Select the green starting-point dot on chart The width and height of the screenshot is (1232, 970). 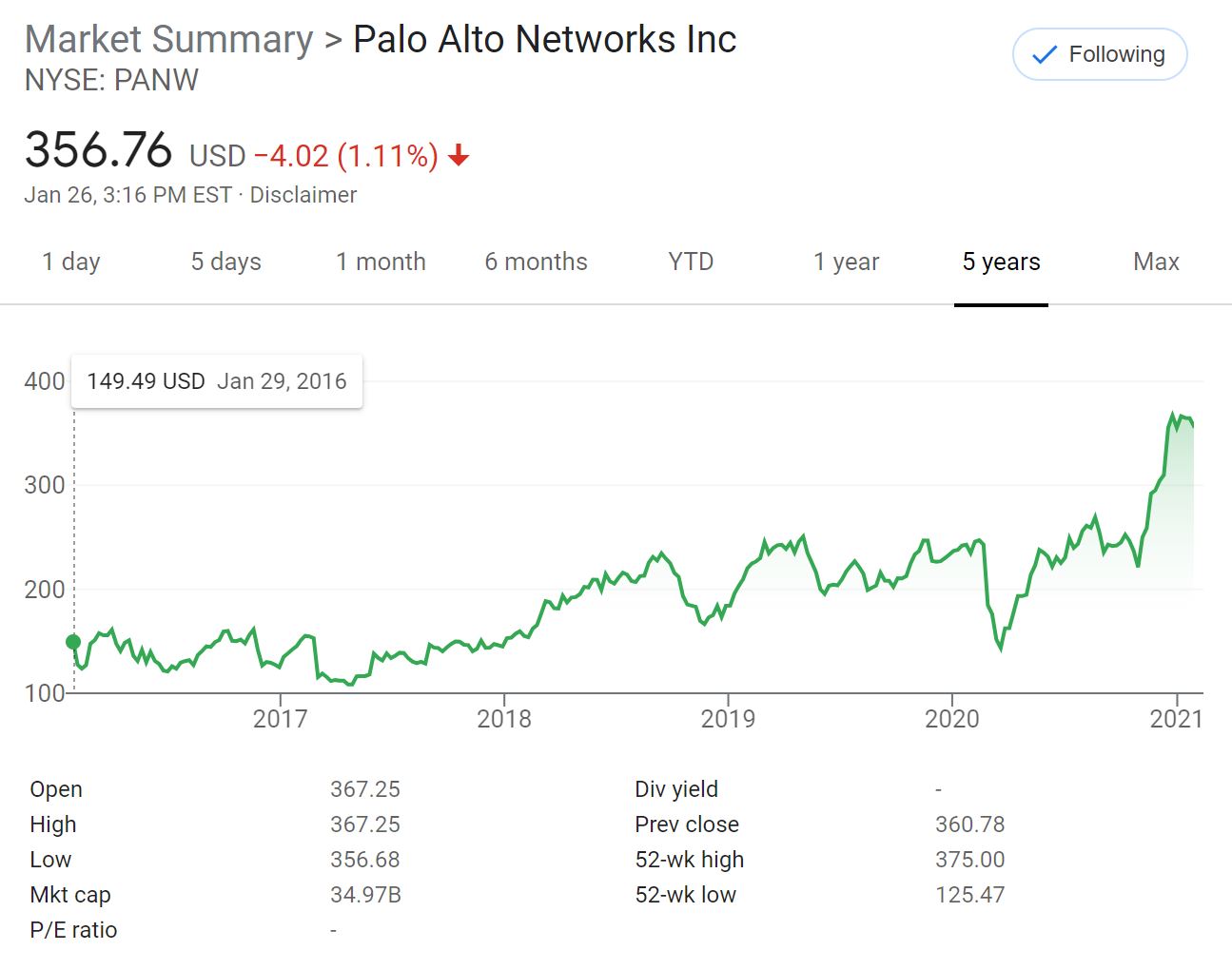[x=73, y=642]
